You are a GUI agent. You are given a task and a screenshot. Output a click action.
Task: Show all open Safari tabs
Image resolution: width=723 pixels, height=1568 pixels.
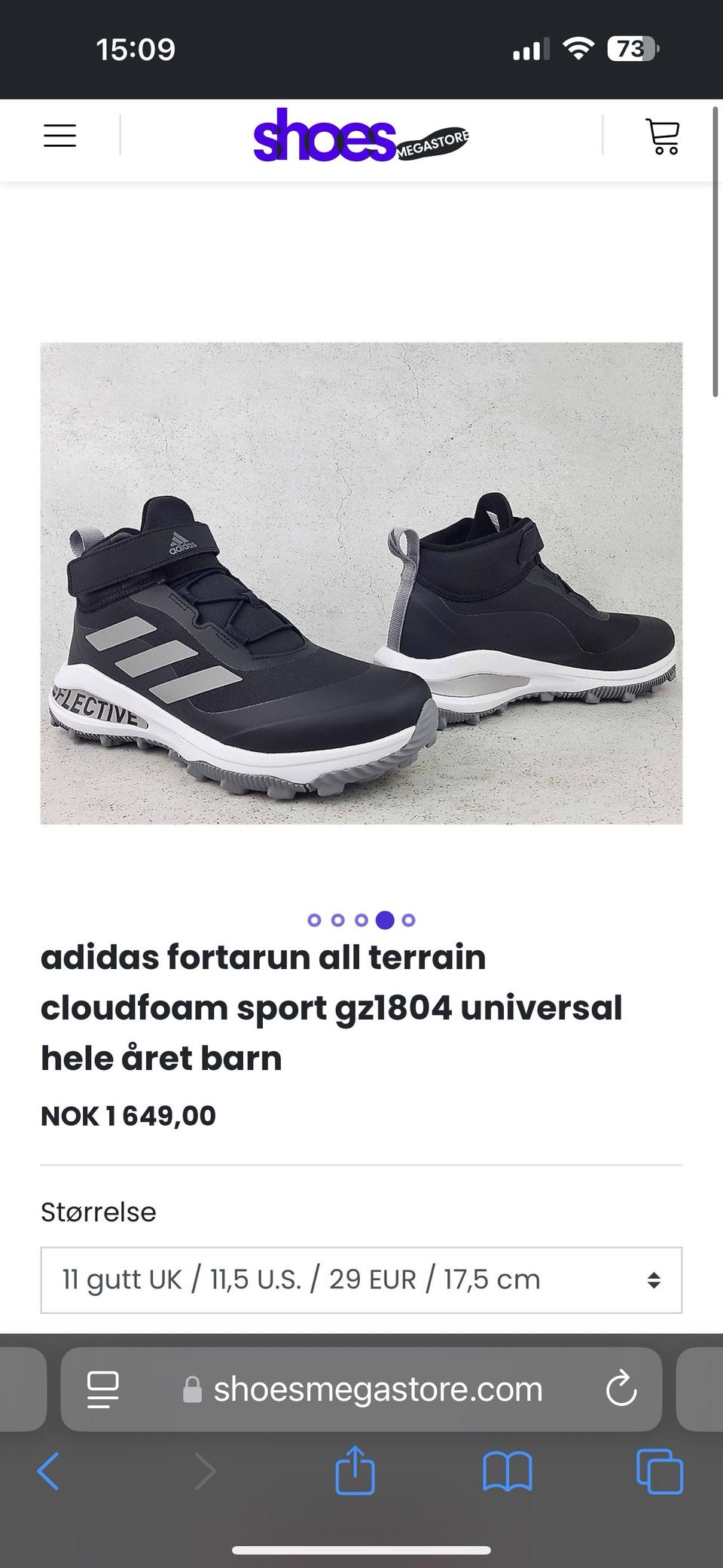point(660,1472)
